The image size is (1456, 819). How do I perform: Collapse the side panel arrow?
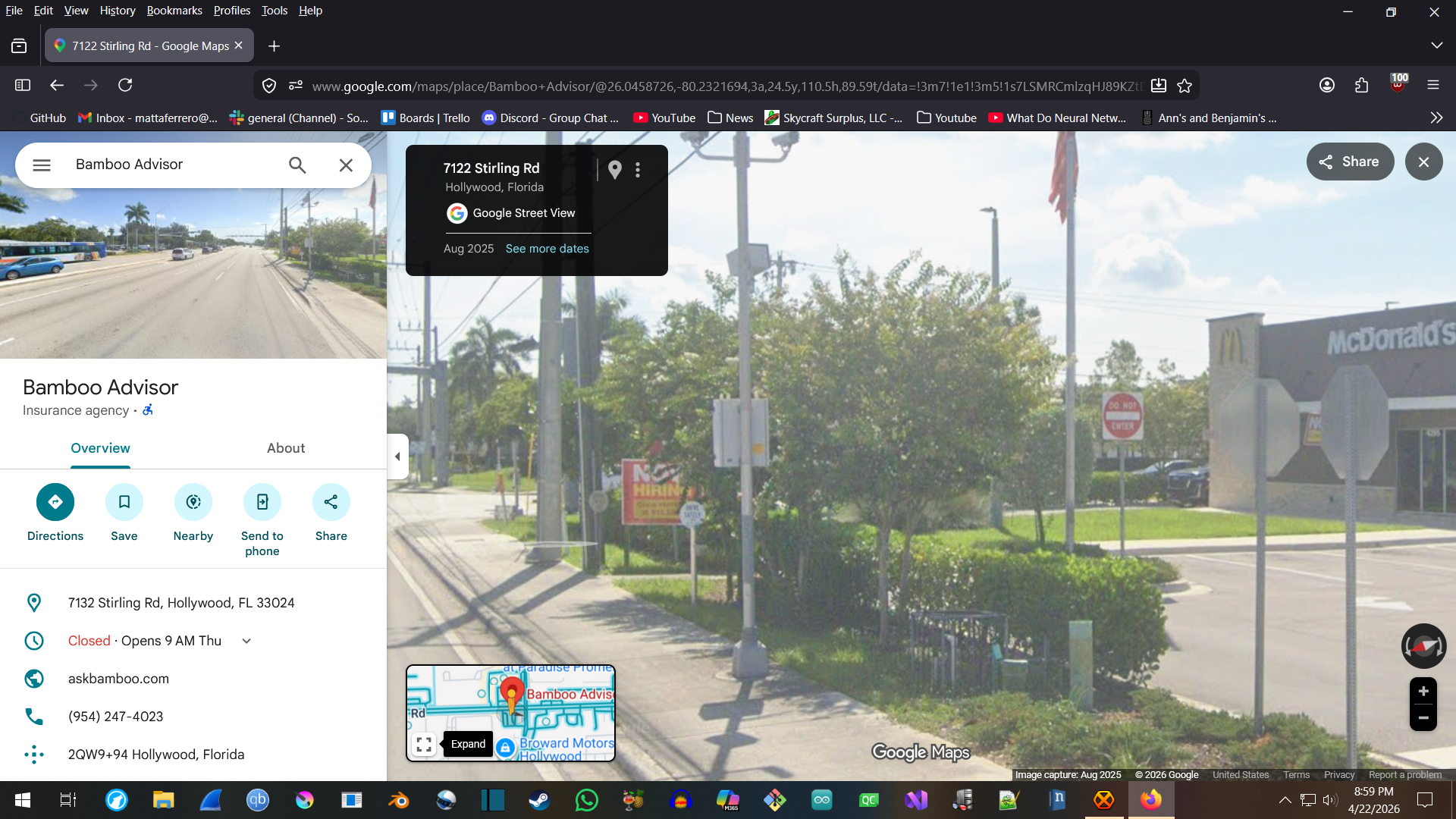[397, 457]
